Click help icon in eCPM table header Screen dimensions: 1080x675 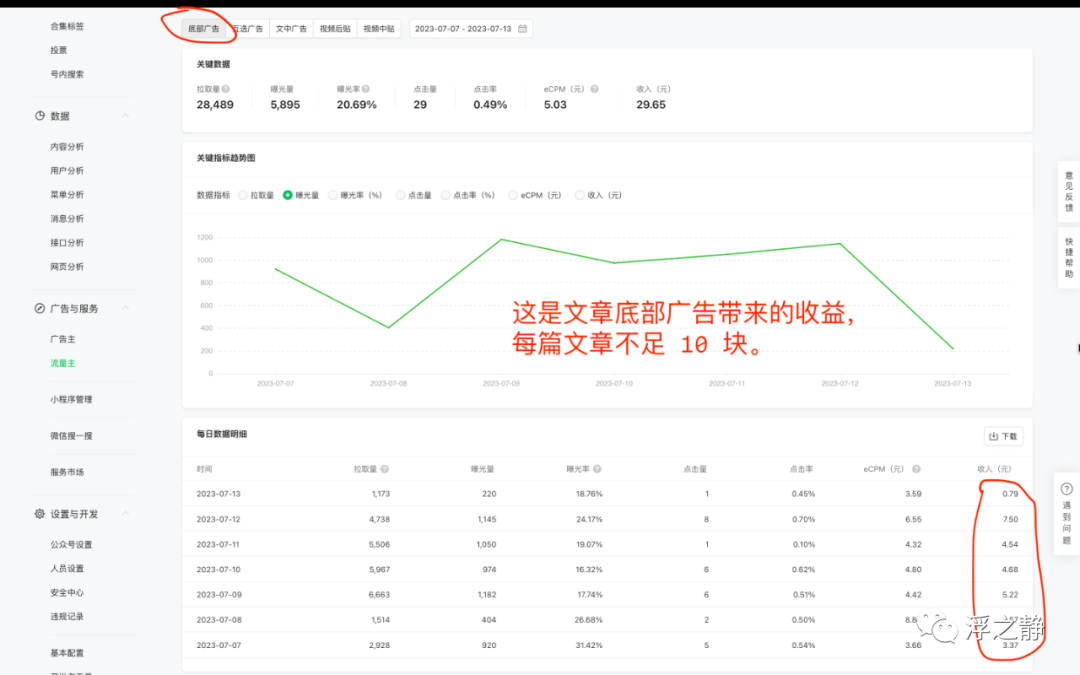click(x=916, y=469)
